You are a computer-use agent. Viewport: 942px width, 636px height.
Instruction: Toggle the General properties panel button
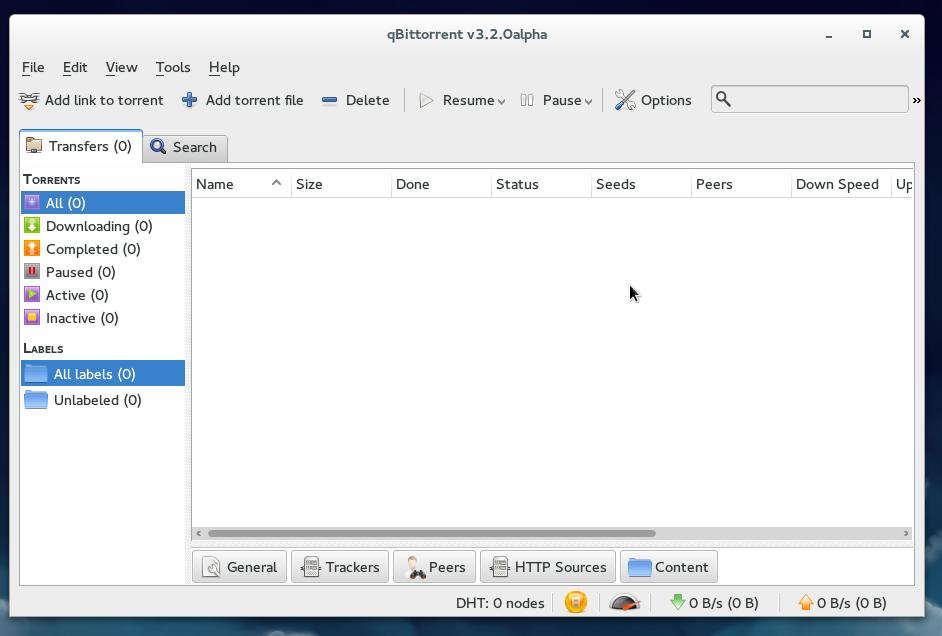pyautogui.click(x=240, y=567)
